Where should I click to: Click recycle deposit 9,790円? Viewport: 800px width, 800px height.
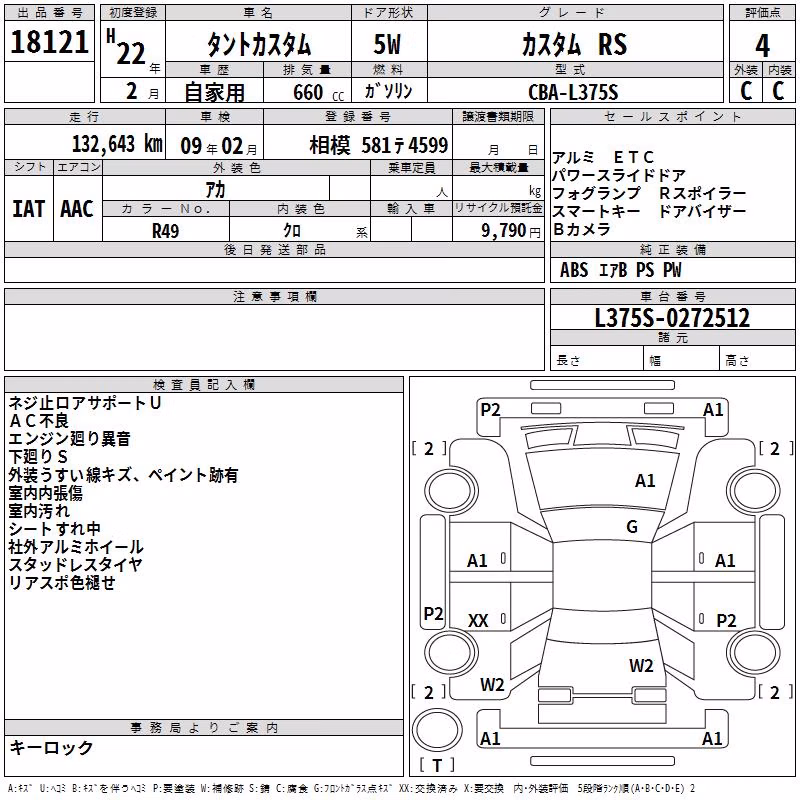[511, 231]
